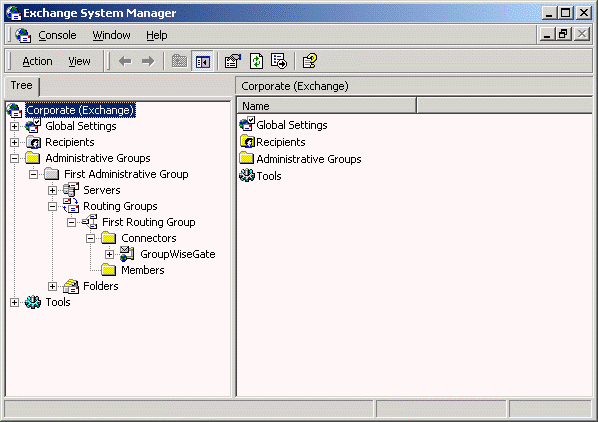Click the green Refresh toolbar icon
598x422 pixels.
[256, 61]
